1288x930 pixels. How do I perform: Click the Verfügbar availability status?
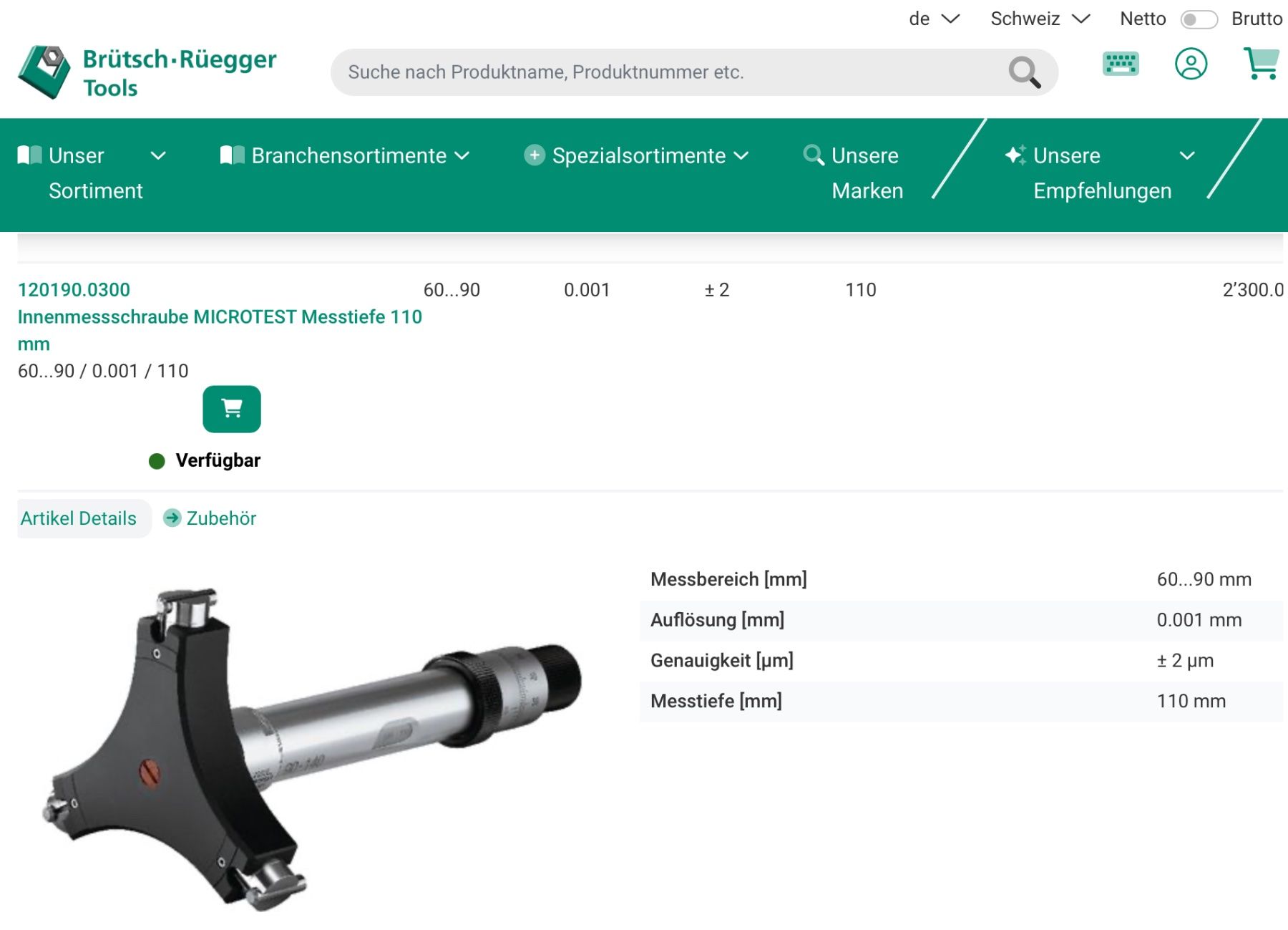pos(205,460)
